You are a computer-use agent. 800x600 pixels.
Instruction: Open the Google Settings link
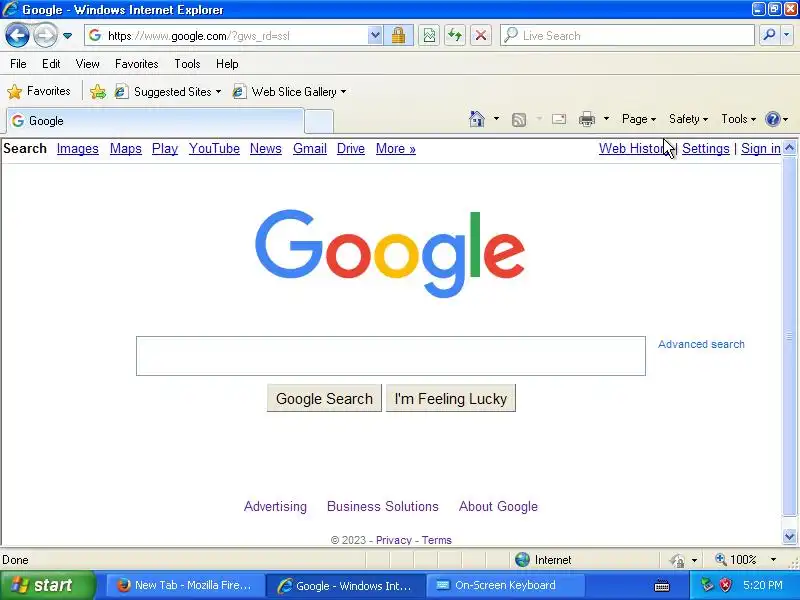click(706, 148)
